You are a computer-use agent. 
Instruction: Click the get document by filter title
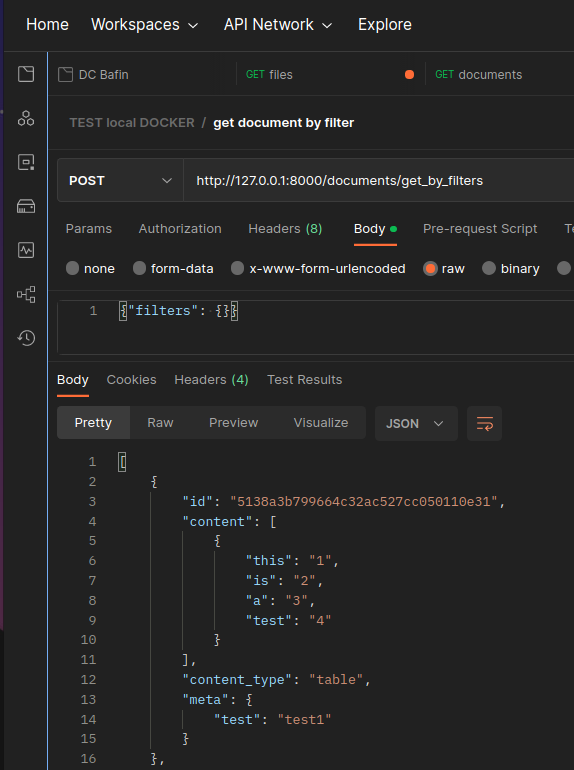[283, 123]
